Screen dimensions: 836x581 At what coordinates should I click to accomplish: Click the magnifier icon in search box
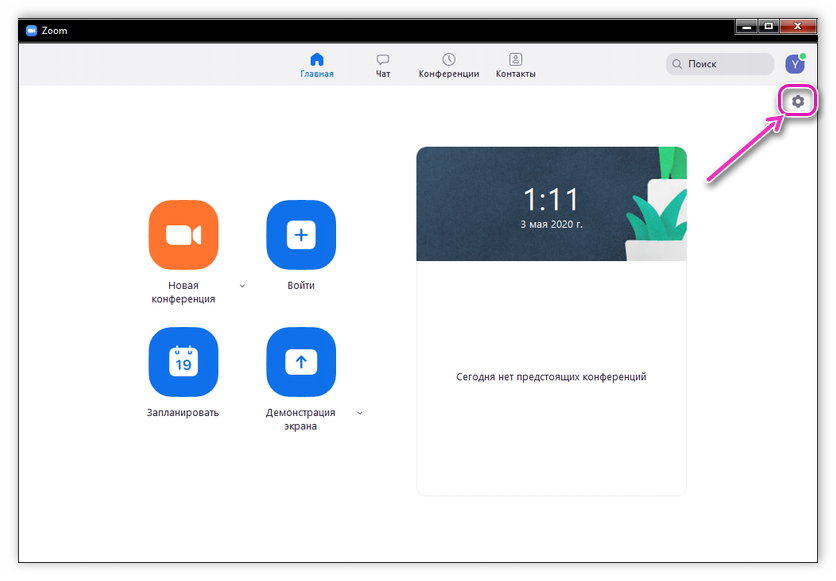[x=679, y=64]
